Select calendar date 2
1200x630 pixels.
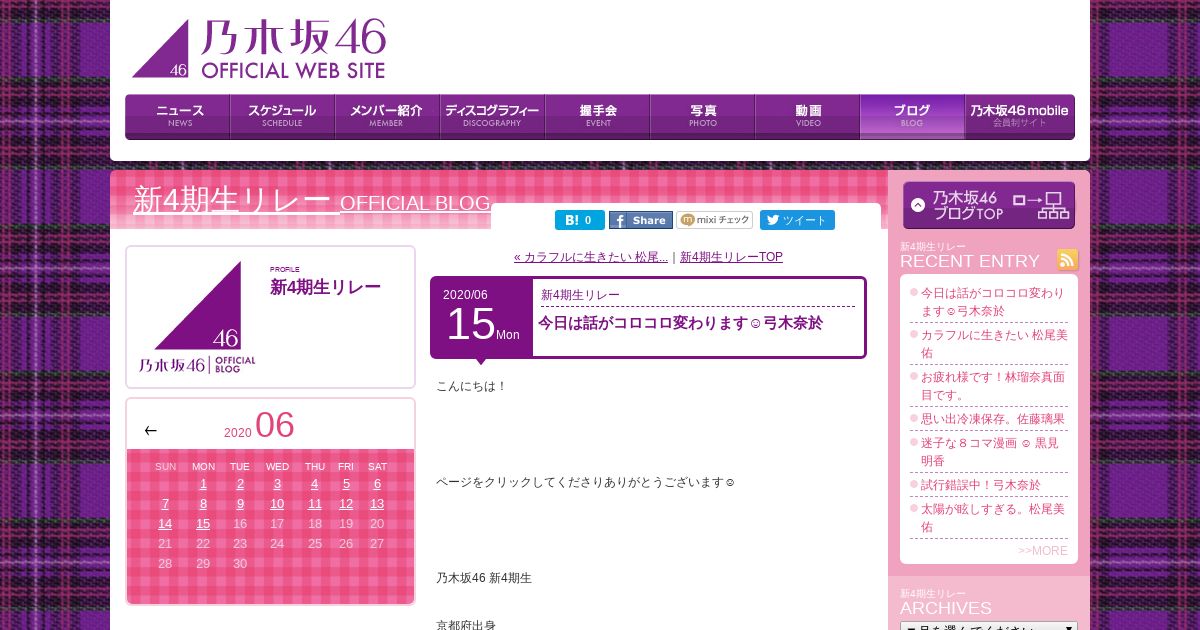(240, 484)
